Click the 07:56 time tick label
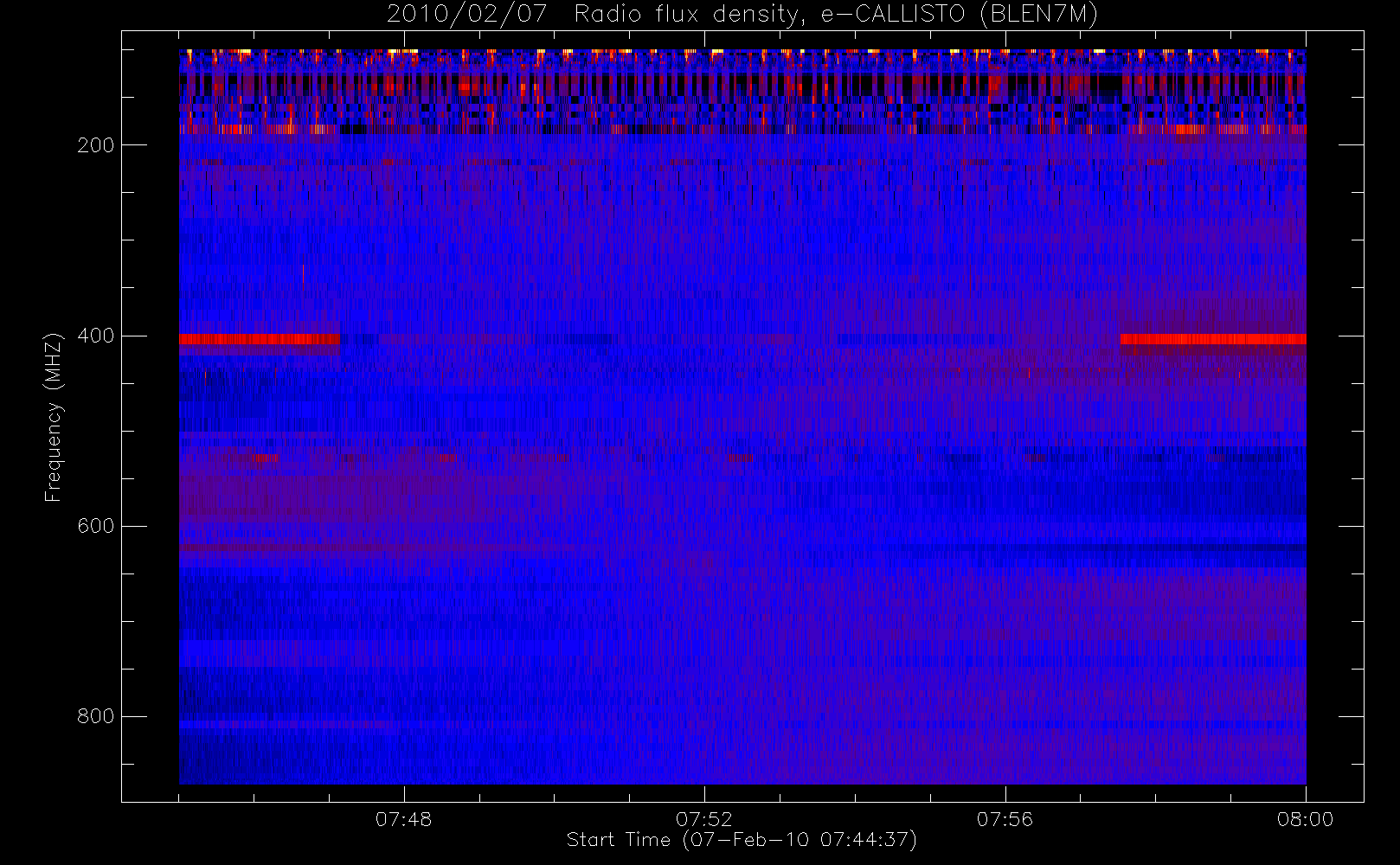This screenshot has height=865, width=1400. (x=1005, y=819)
